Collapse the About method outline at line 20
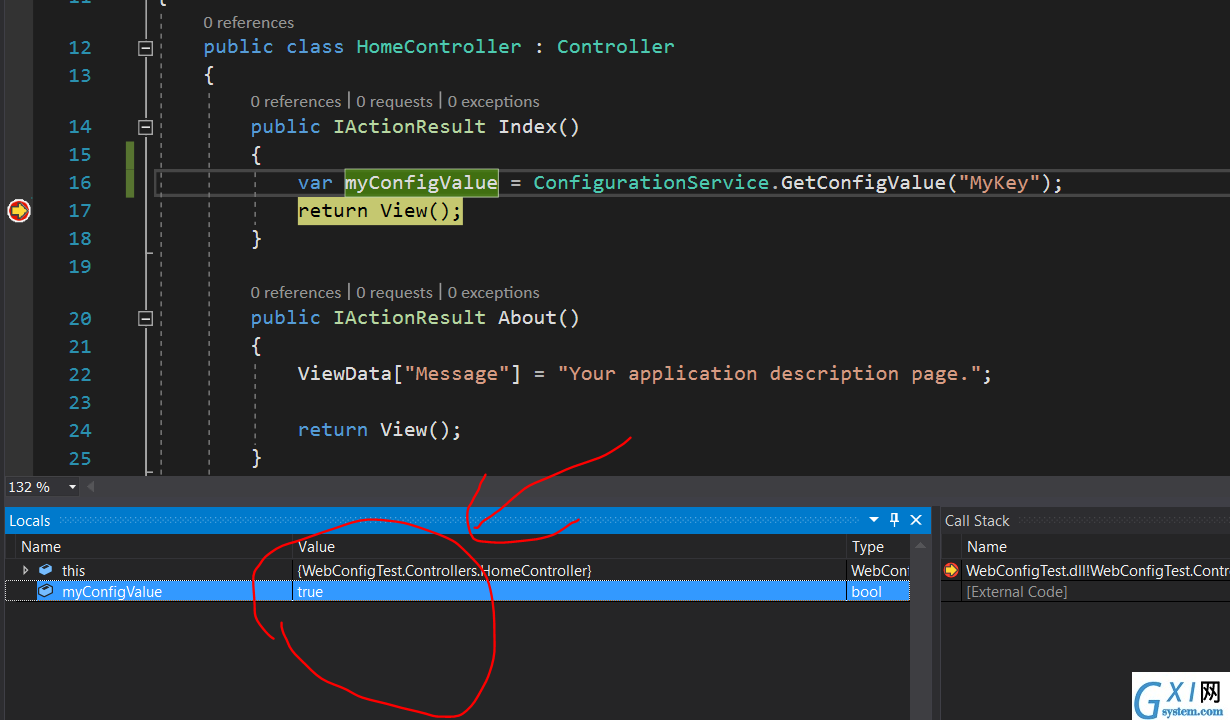This screenshot has height=720, width=1230. point(145,318)
